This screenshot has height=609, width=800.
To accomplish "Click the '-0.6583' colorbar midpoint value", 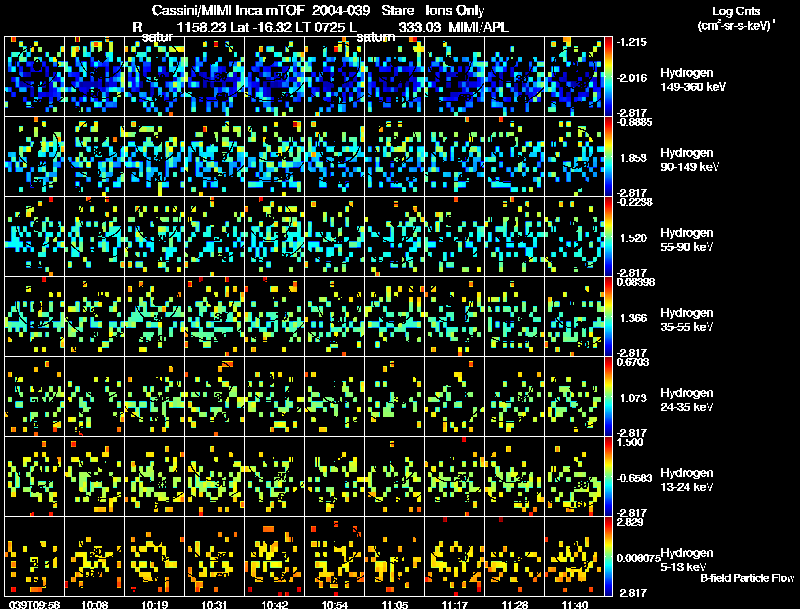I will [634, 478].
